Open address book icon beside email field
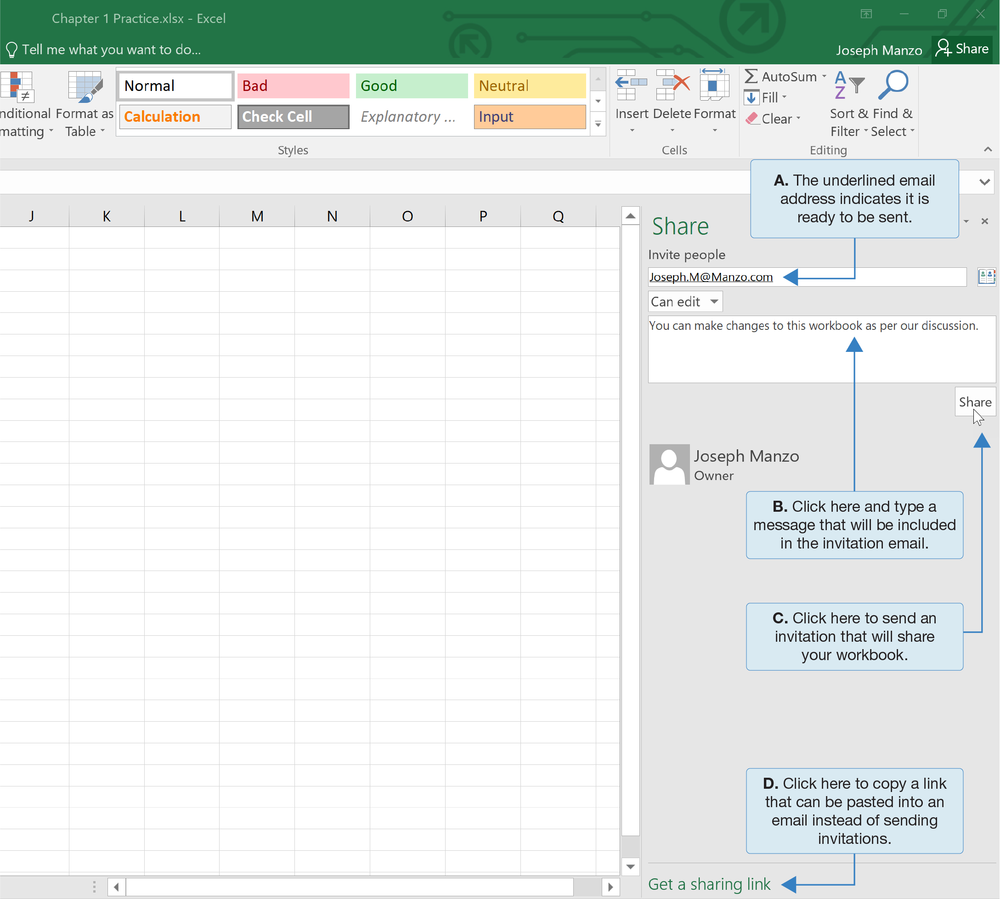1000x899 pixels. pyautogui.click(x=986, y=277)
